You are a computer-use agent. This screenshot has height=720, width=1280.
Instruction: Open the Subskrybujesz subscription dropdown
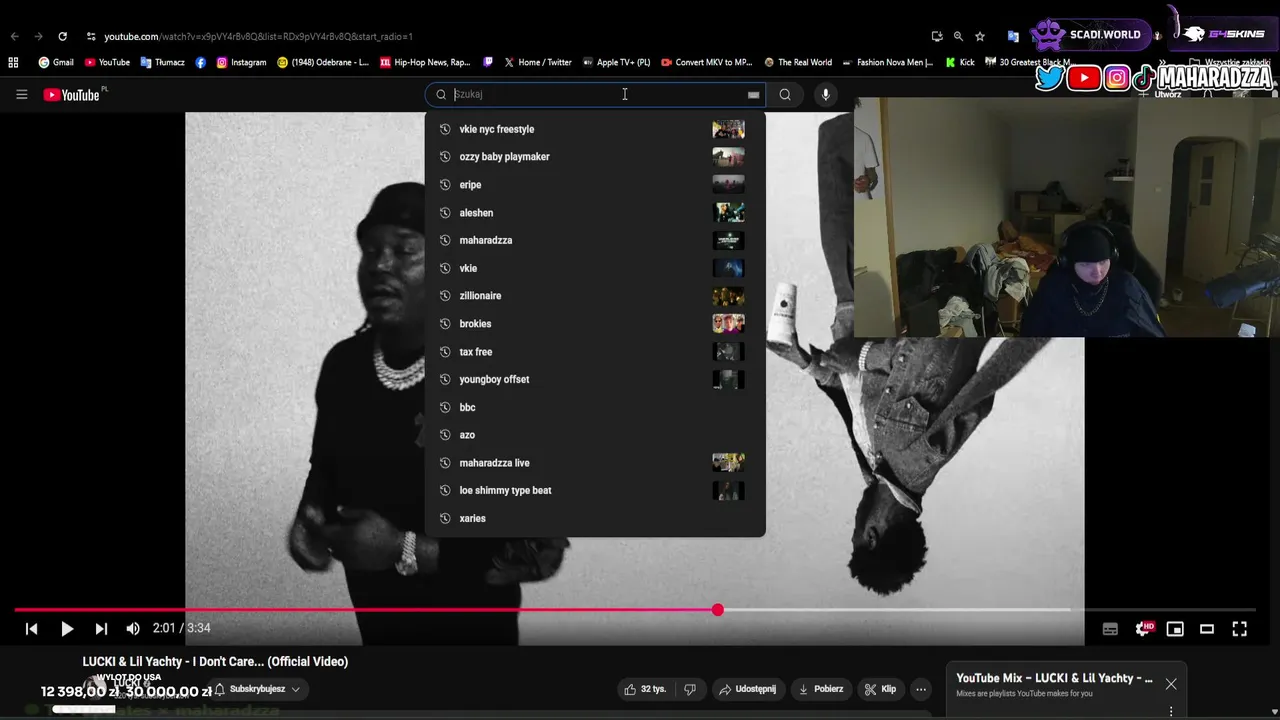coord(257,689)
